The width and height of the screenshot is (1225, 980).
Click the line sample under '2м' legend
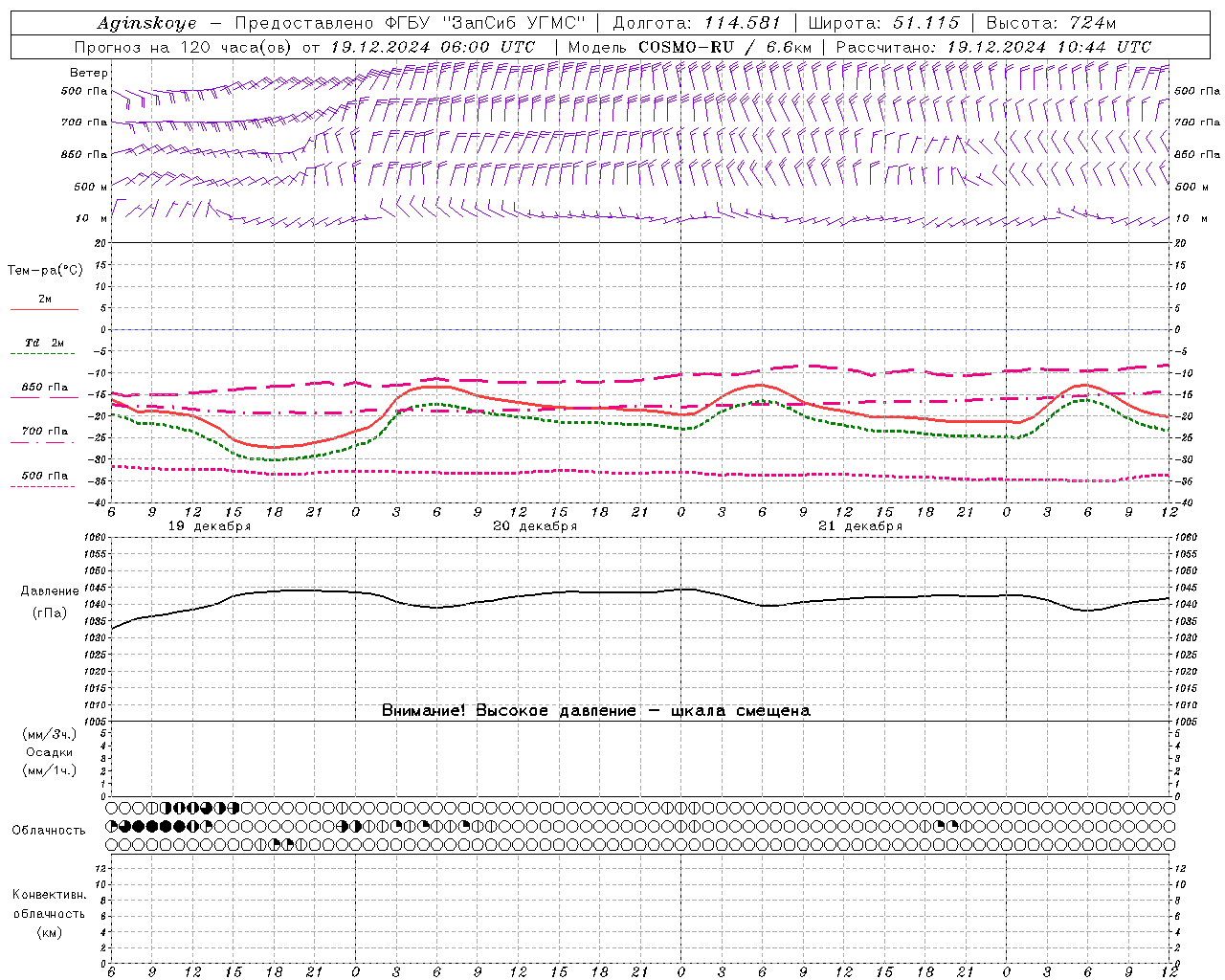[x=44, y=309]
